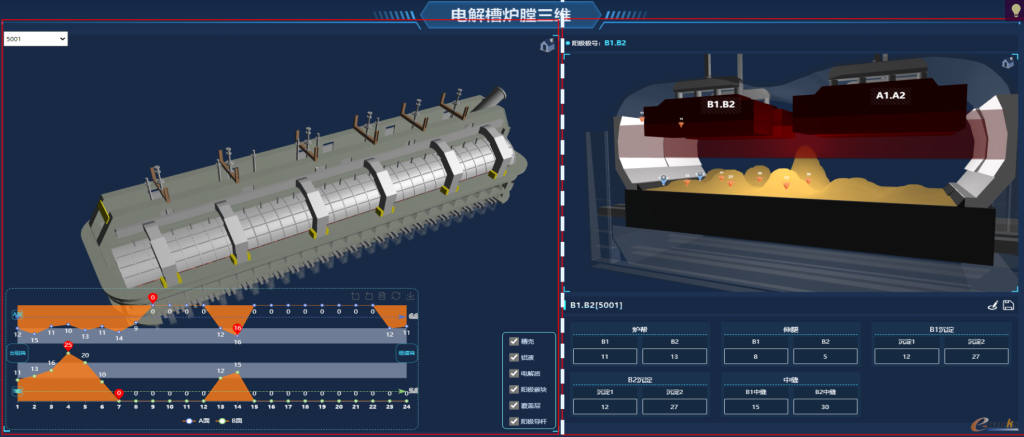Click the 出铝端 button left of chart
This screenshot has width=1024, height=437.
tap(17, 352)
